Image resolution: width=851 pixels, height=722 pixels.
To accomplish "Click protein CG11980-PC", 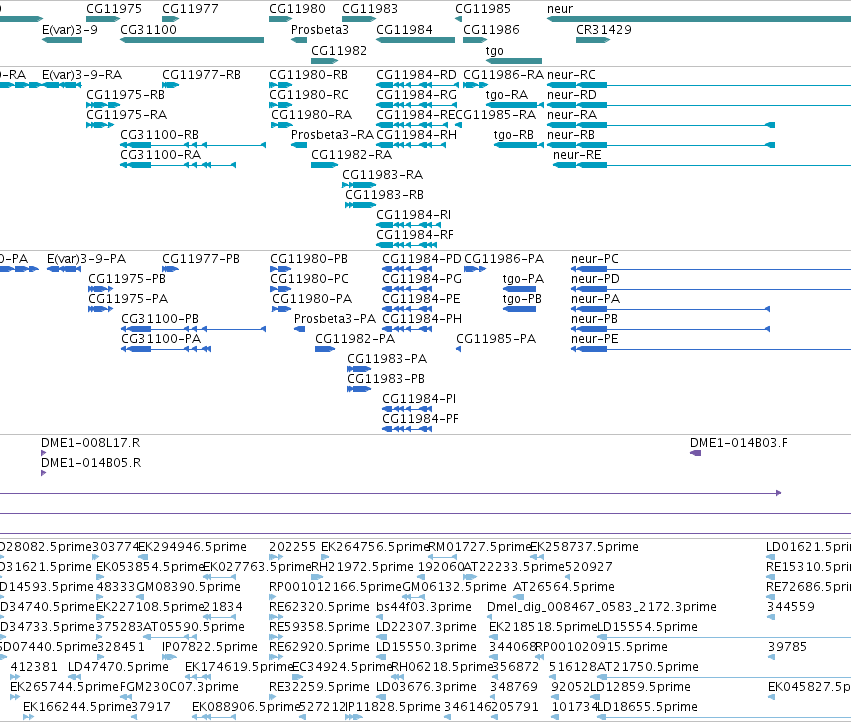I will pyautogui.click(x=309, y=279).
